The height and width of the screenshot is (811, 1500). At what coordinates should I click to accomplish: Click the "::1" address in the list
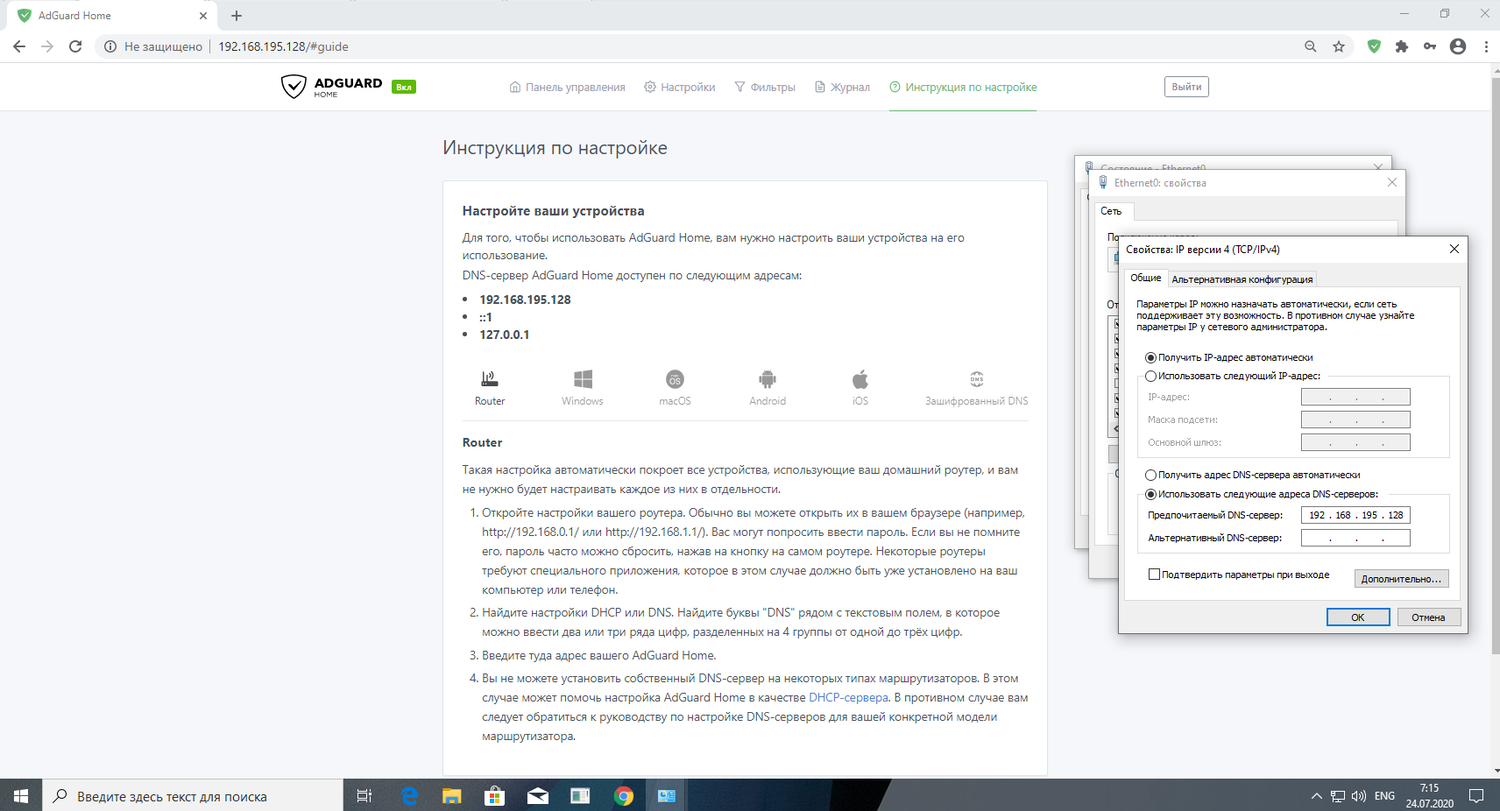point(488,317)
